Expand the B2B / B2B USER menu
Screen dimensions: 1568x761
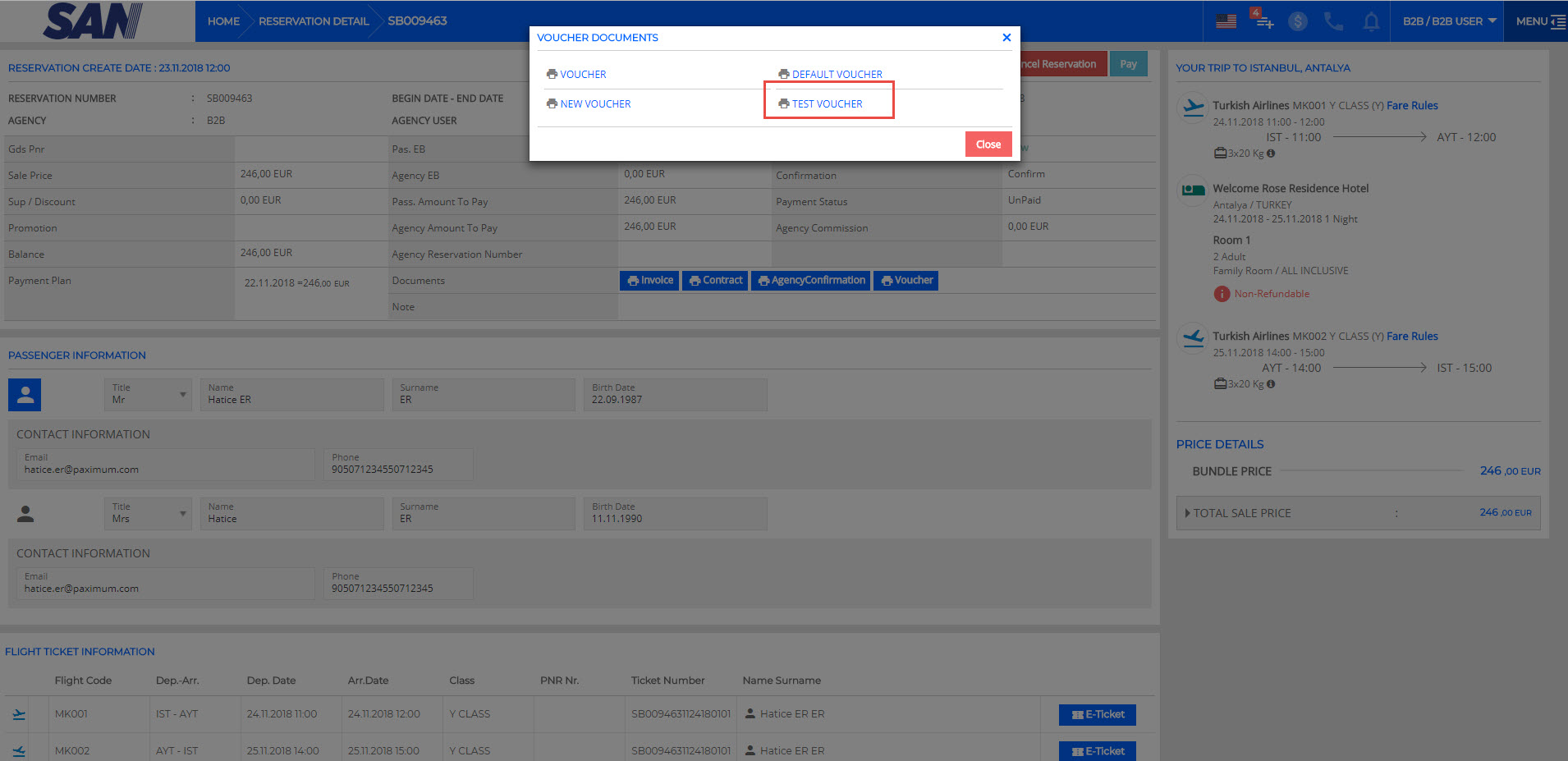point(1449,21)
